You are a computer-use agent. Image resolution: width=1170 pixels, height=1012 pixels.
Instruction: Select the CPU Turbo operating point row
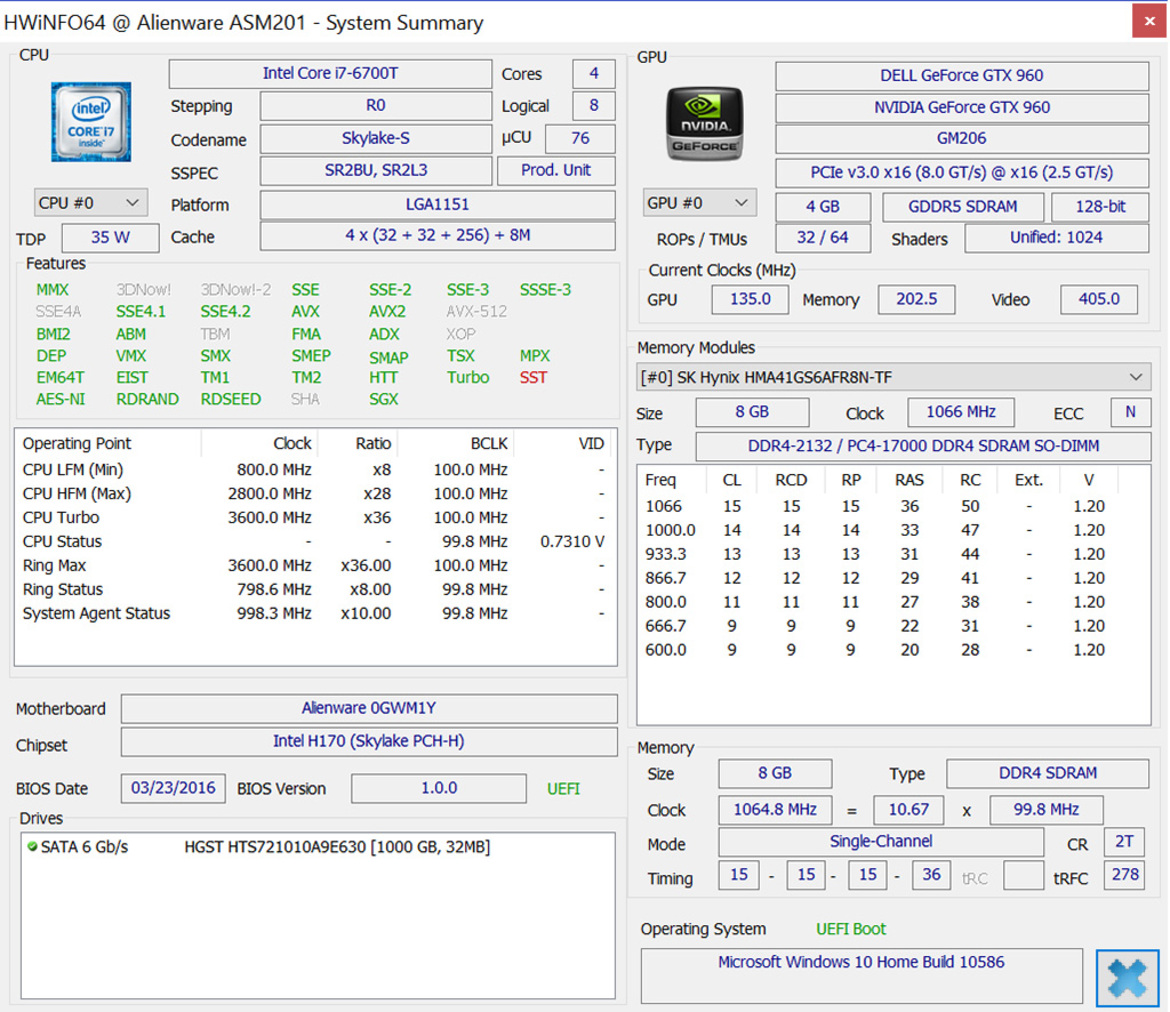(314, 517)
